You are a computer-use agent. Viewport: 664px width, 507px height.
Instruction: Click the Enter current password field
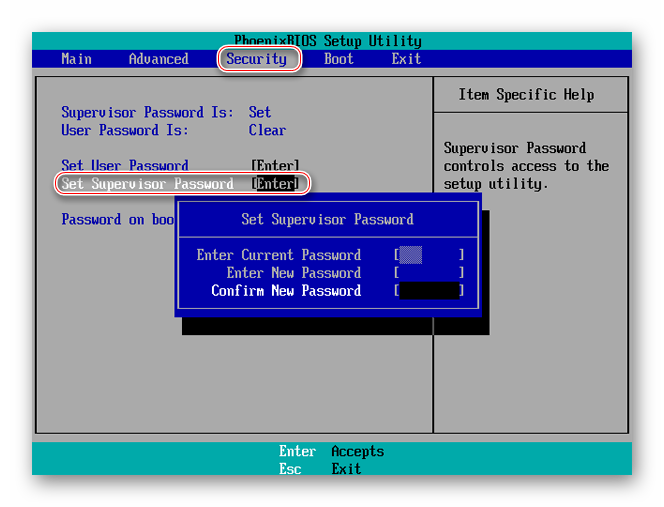click(x=429, y=255)
